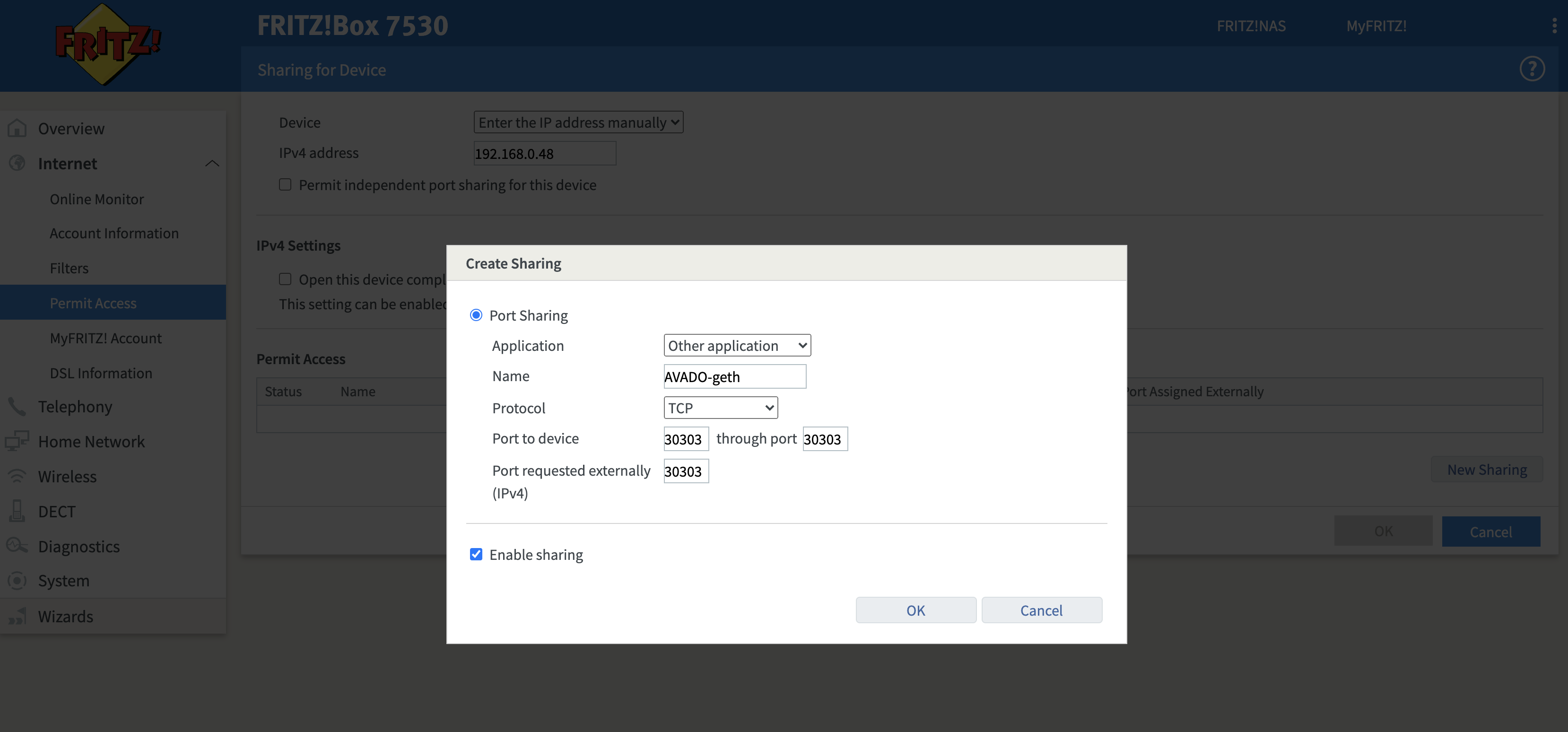Check Permit independent port sharing
The height and width of the screenshot is (732, 1568).
[x=285, y=184]
